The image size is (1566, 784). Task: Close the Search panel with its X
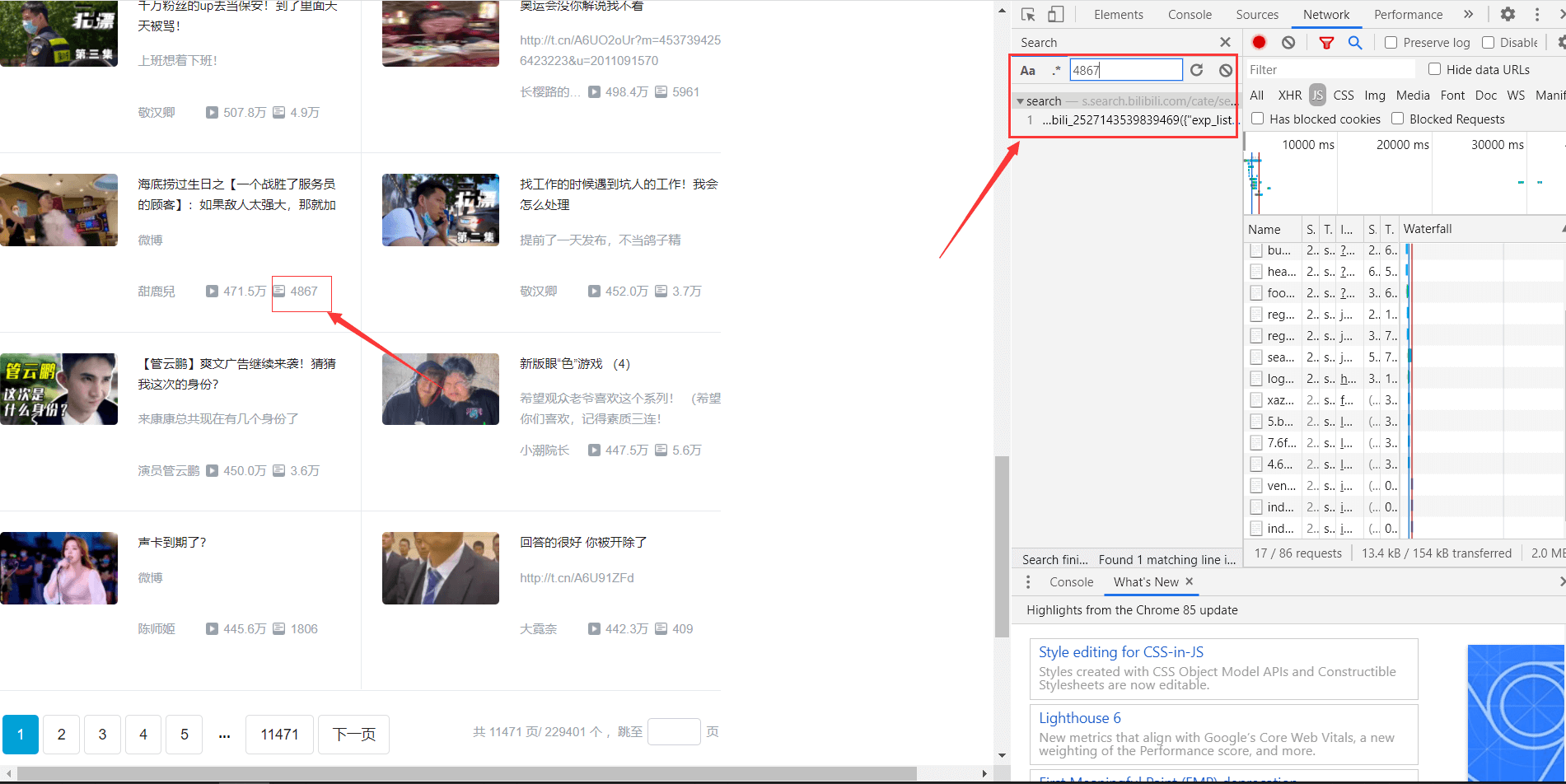[x=1225, y=42]
